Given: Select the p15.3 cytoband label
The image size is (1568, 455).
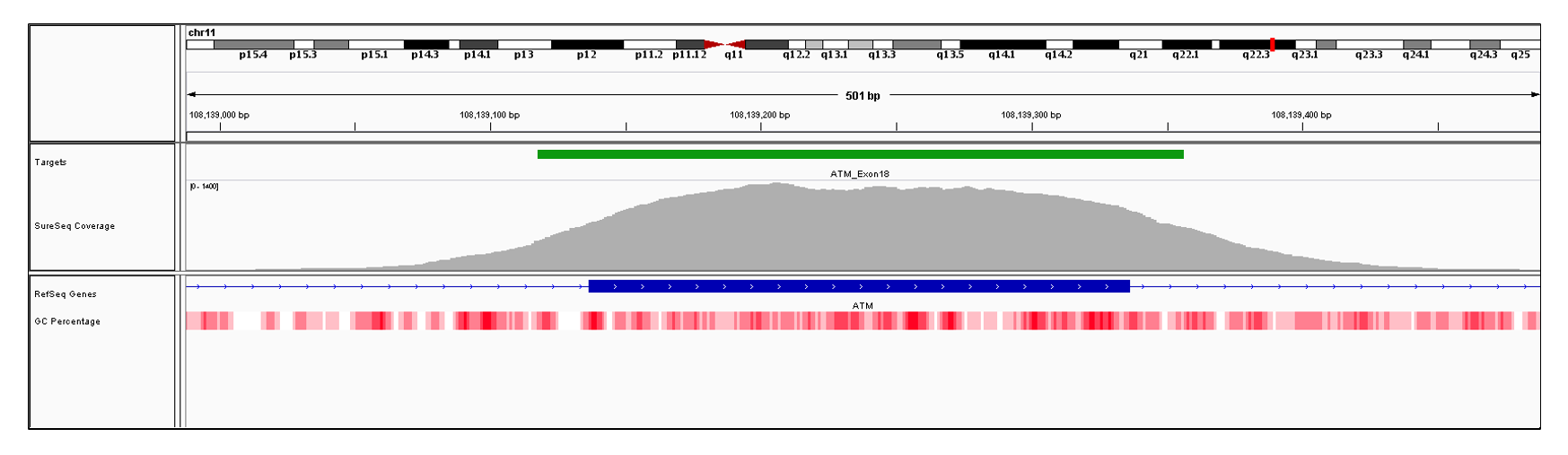Looking at the screenshot, I should click(x=302, y=55).
